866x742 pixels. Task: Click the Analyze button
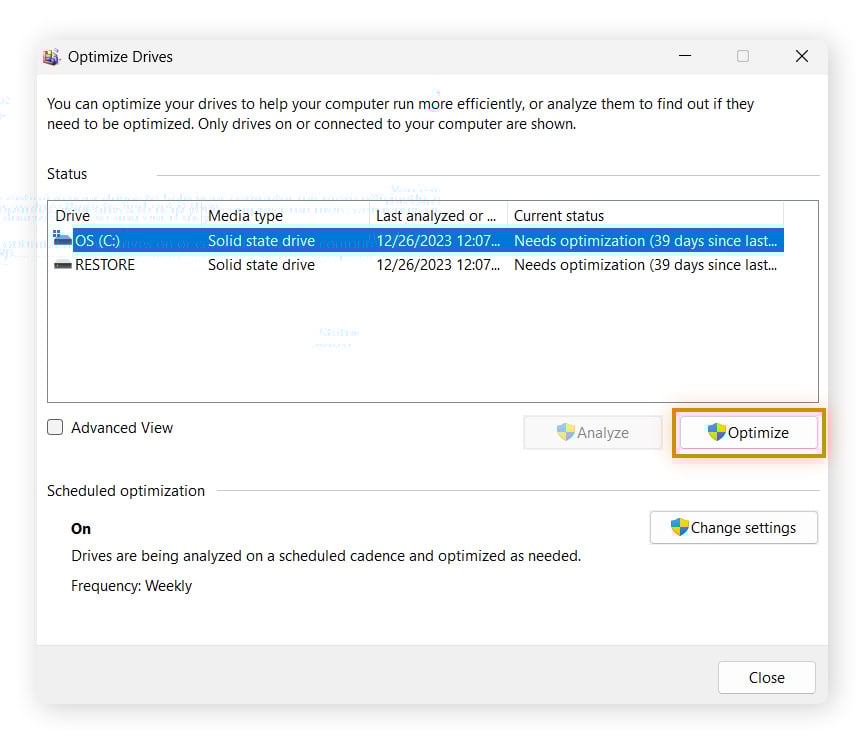pos(592,433)
